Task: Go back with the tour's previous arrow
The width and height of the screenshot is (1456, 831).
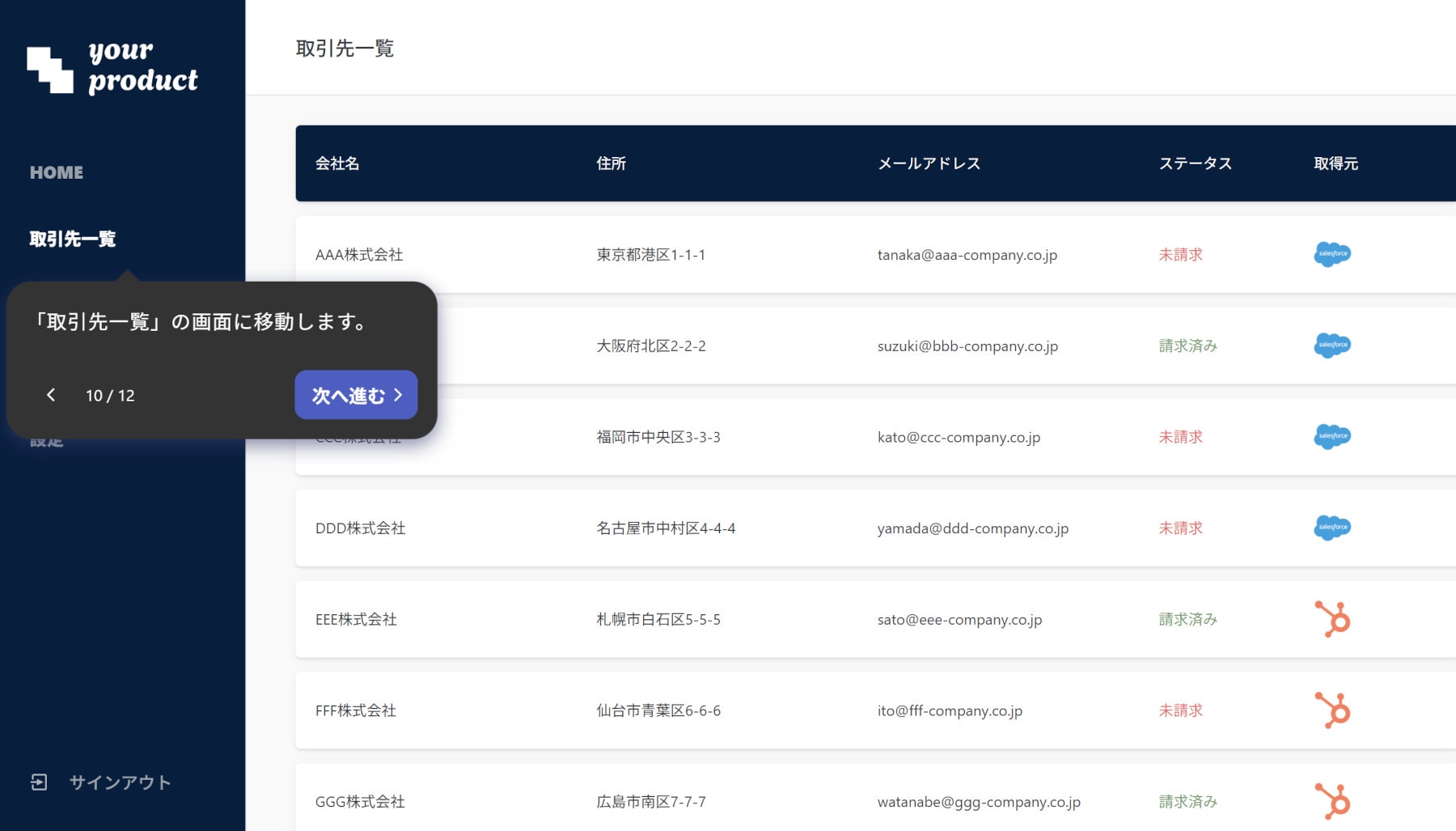Action: (x=51, y=395)
